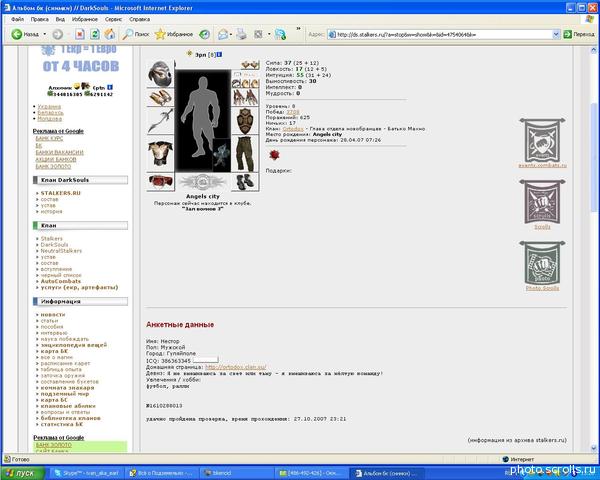
Task: Open the History toolbar icon
Action: click(205, 34)
